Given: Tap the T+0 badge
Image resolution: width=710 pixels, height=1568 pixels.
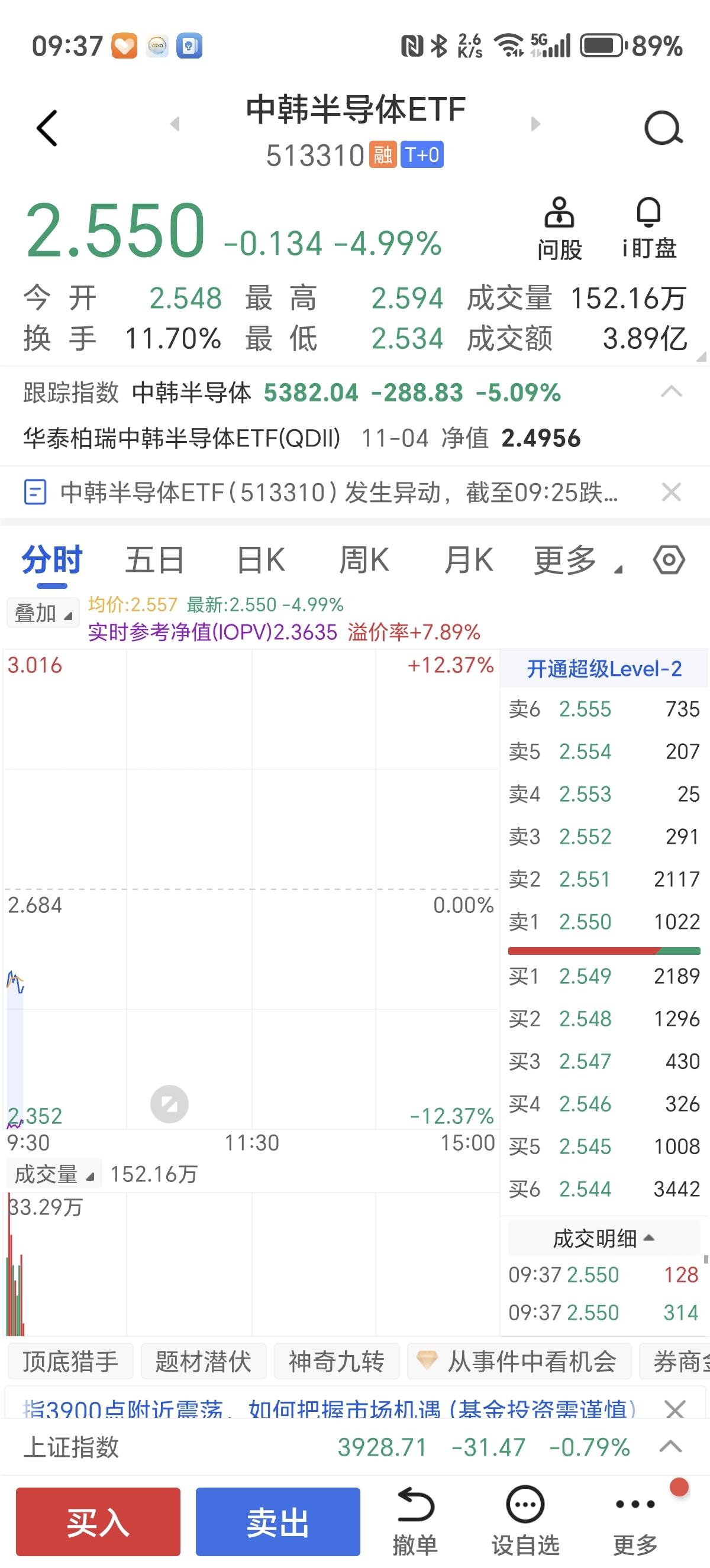Looking at the screenshot, I should click(x=422, y=154).
